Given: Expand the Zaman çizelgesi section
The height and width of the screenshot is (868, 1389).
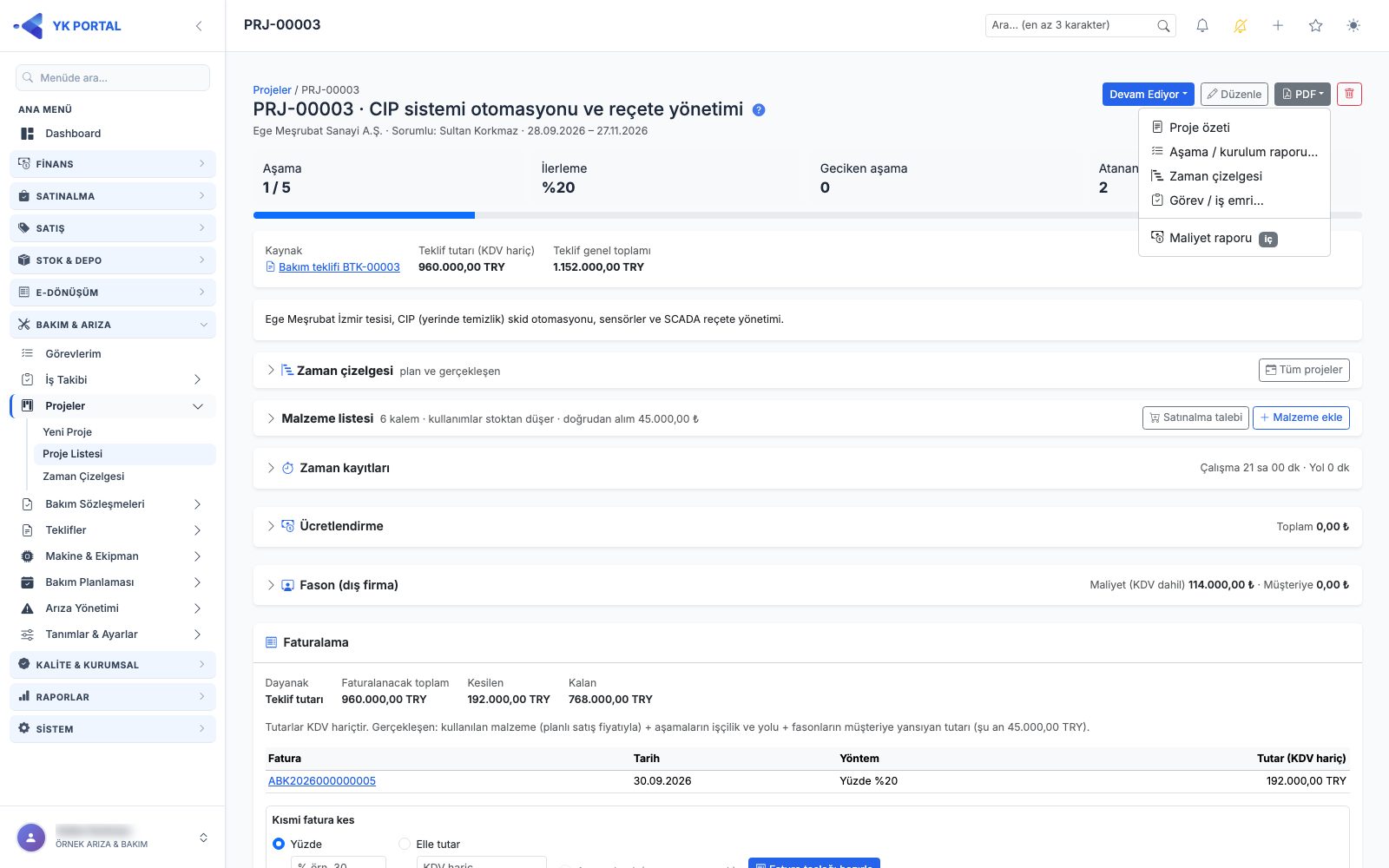Looking at the screenshot, I should tap(271, 370).
